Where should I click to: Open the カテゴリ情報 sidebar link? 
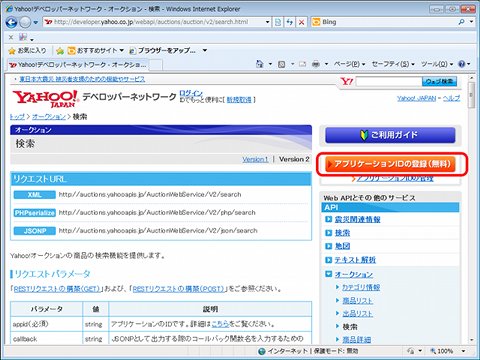click(x=361, y=287)
